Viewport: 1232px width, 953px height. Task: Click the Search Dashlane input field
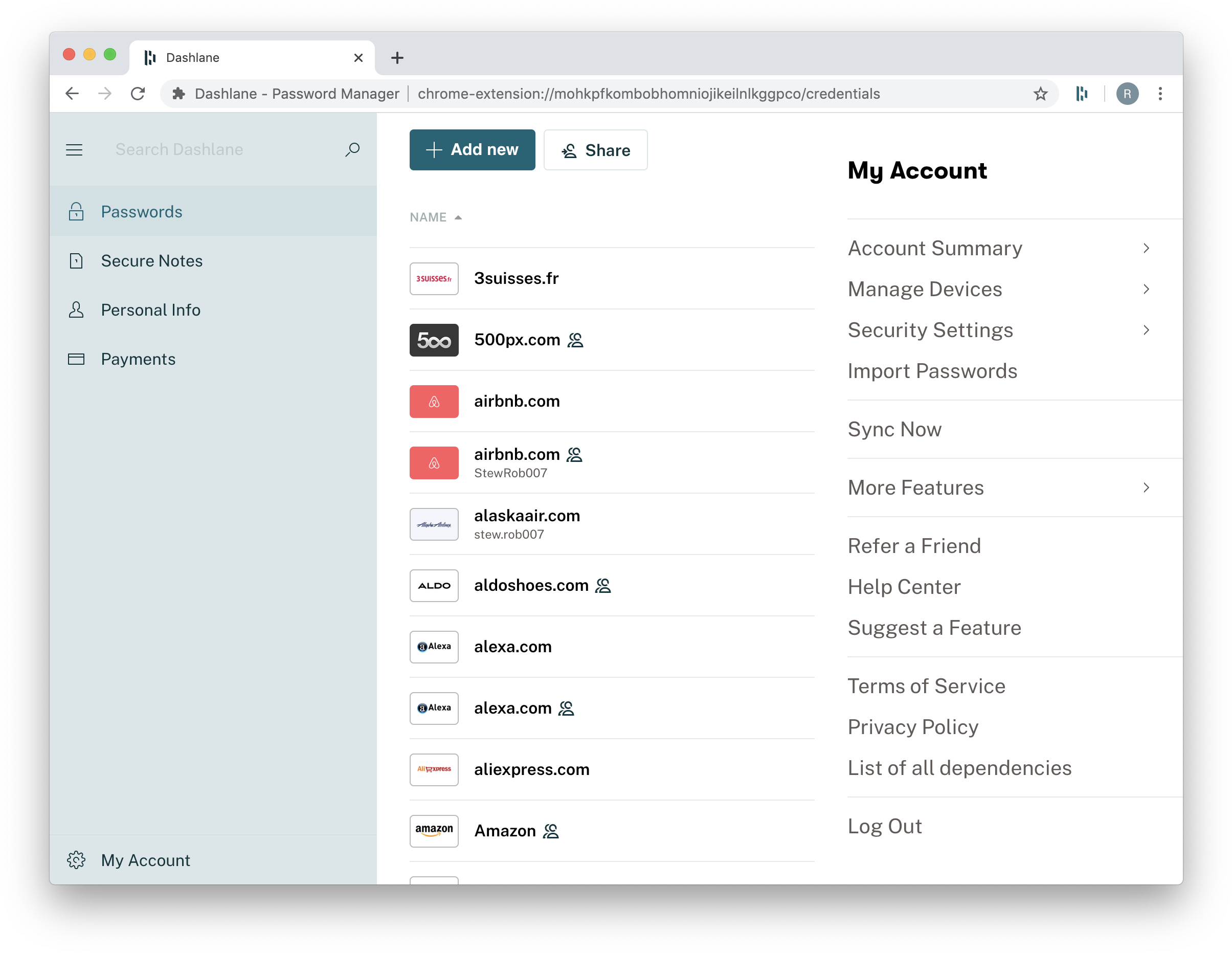click(221, 150)
